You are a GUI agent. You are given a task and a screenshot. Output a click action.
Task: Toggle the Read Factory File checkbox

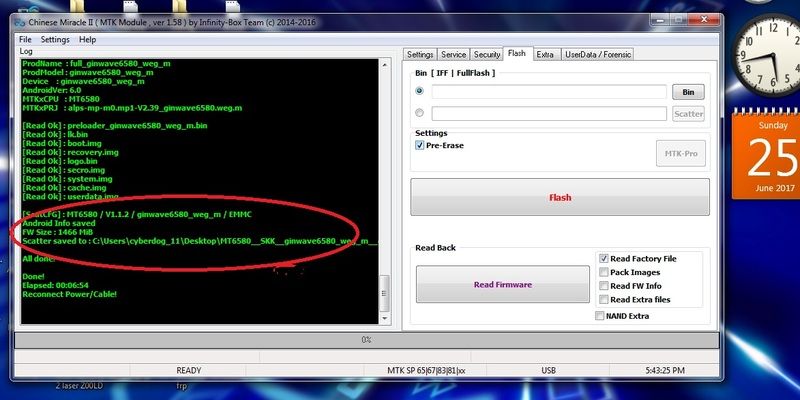coord(604,258)
